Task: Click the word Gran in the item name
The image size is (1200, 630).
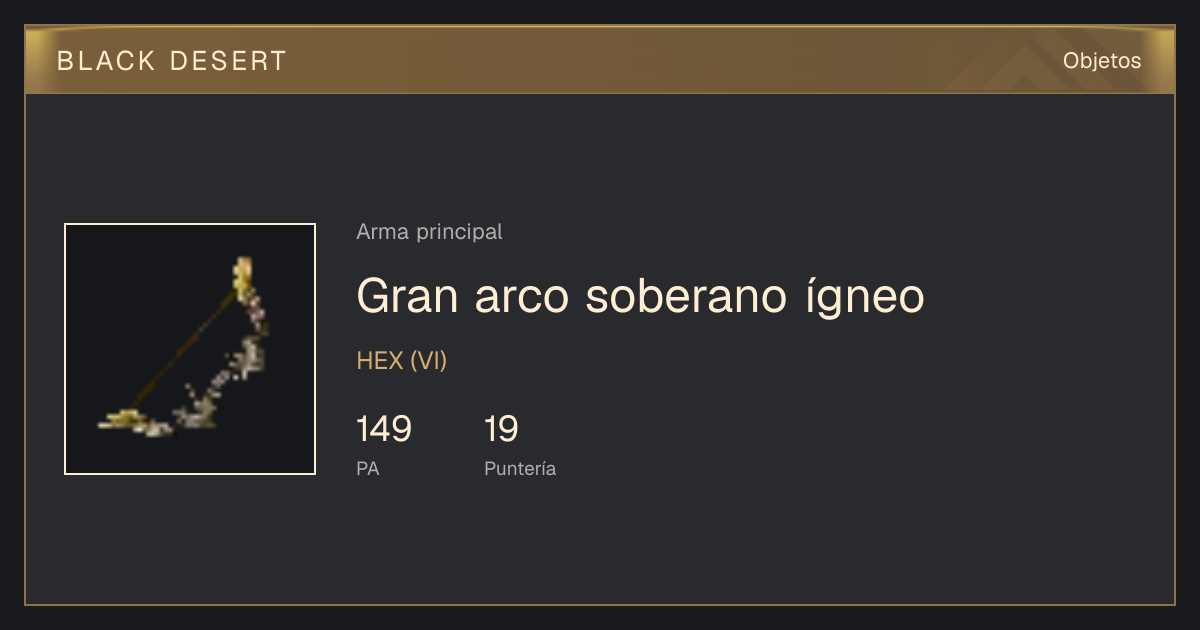Action: (x=399, y=296)
